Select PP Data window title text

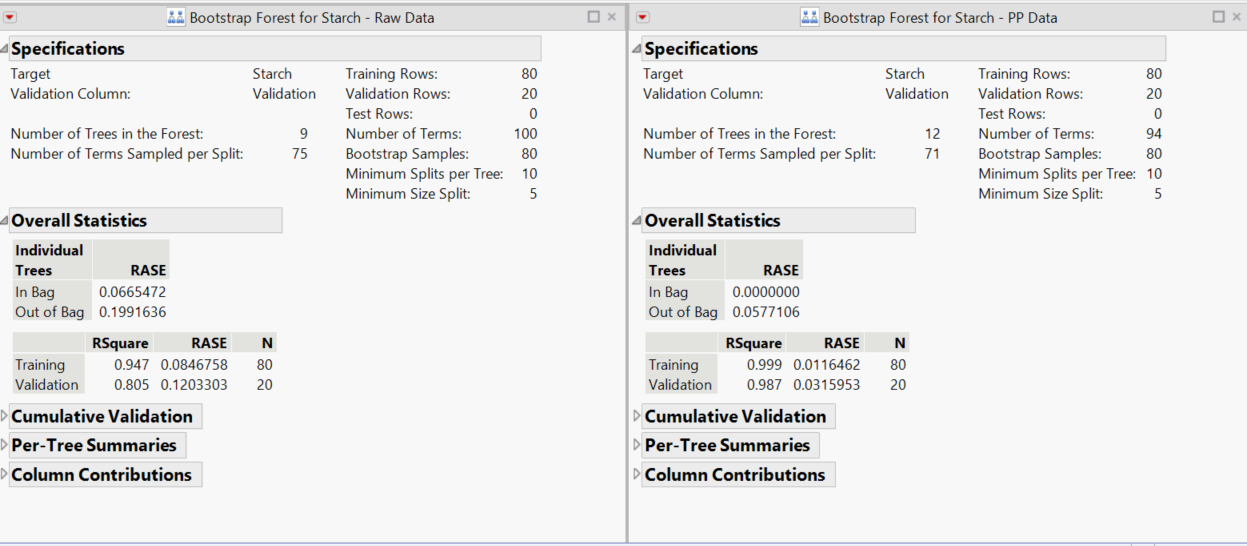[x=940, y=17]
